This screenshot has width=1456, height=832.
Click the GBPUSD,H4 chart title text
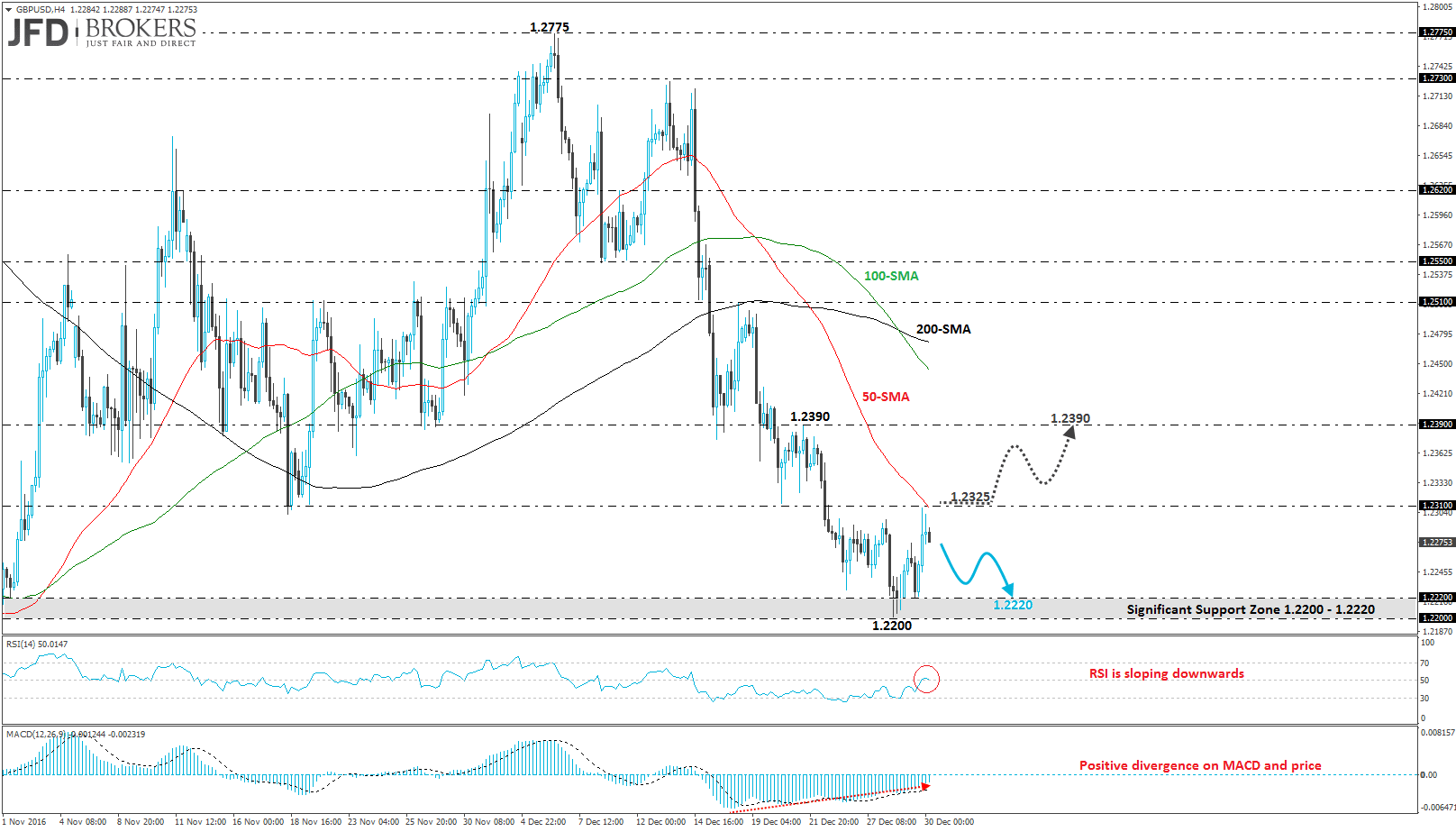41,9
